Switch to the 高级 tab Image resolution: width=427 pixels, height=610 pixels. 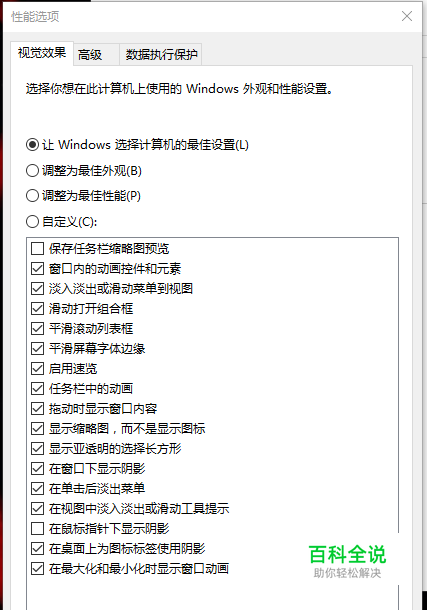(x=96, y=54)
